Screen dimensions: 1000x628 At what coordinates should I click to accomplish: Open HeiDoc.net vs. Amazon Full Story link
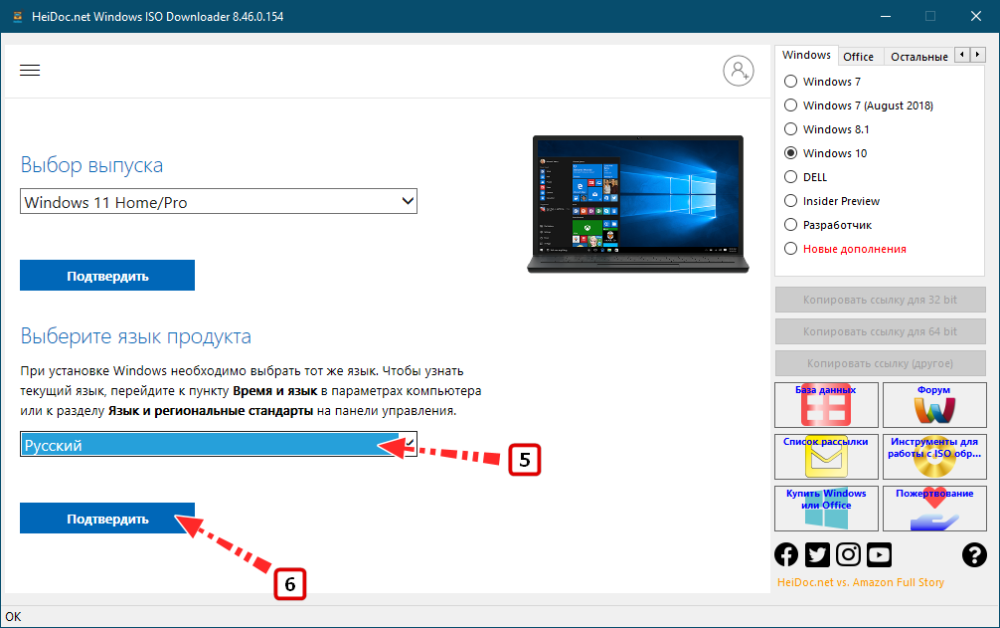point(860,582)
